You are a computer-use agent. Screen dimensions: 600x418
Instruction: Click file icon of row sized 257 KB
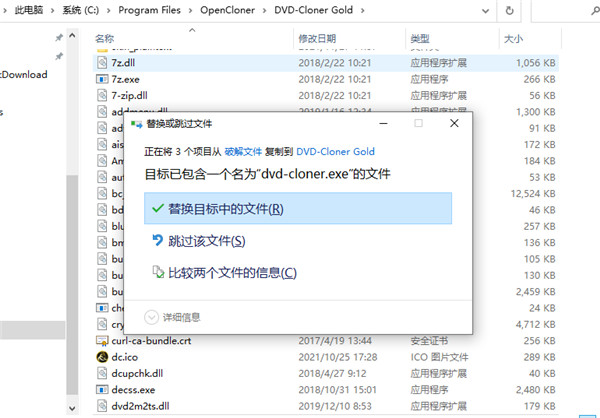(x=102, y=226)
